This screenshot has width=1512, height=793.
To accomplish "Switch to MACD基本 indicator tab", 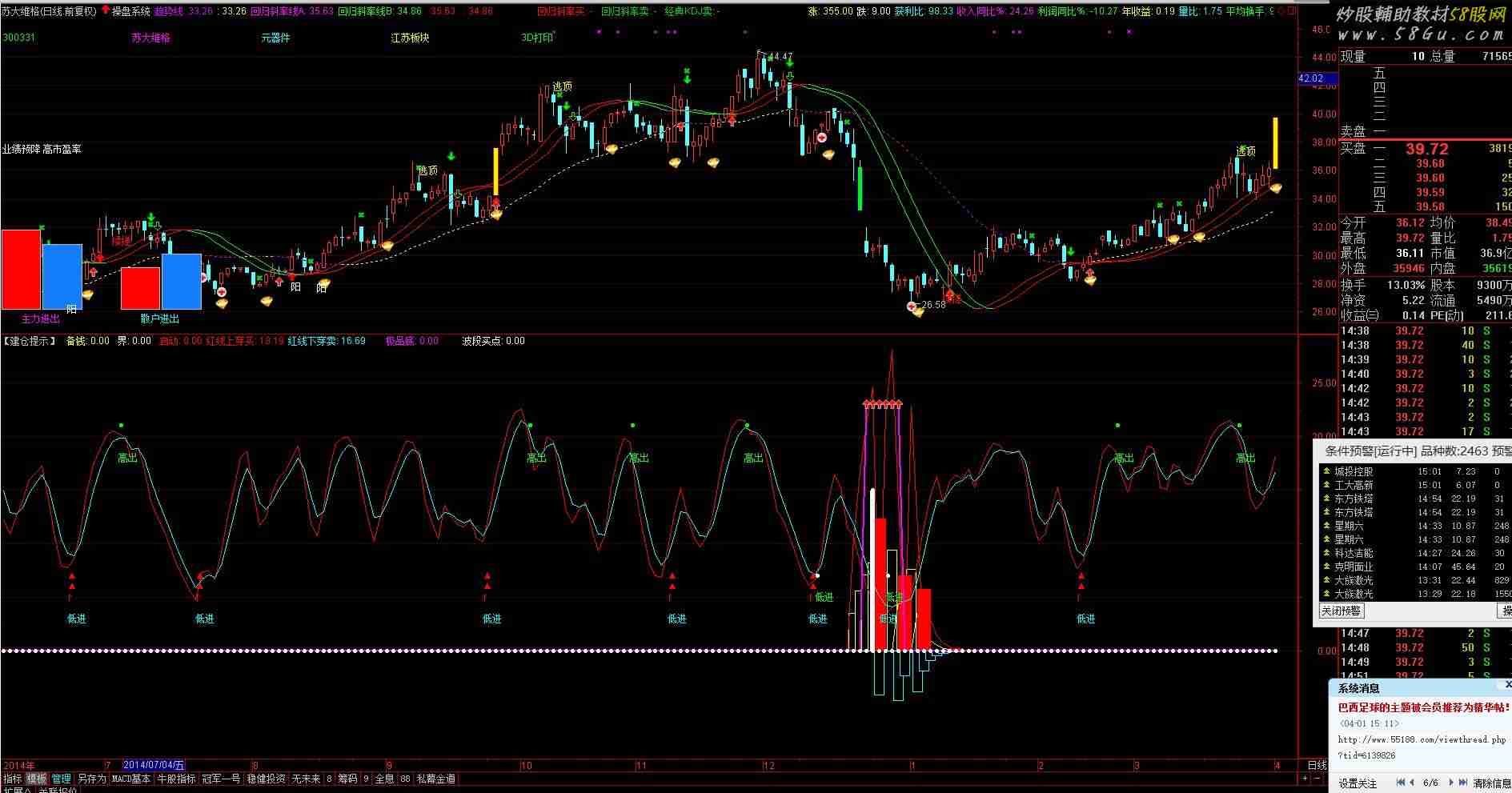I will [x=130, y=779].
